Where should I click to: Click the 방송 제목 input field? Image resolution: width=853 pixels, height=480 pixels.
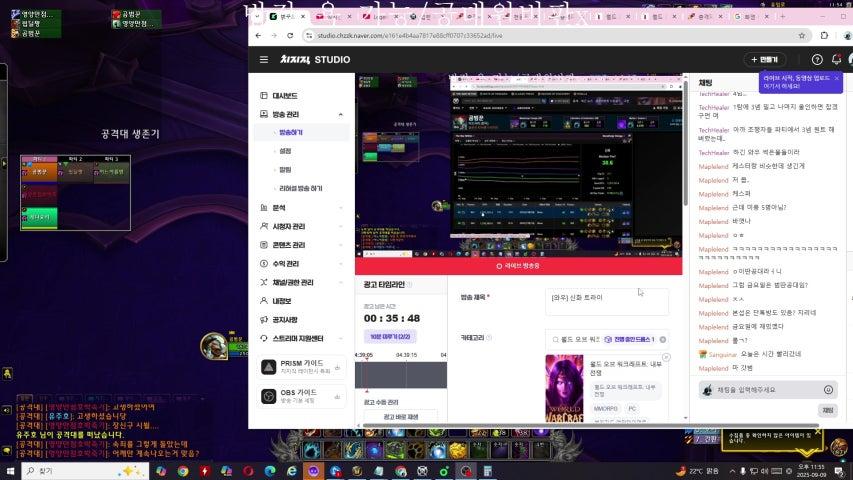(607, 301)
